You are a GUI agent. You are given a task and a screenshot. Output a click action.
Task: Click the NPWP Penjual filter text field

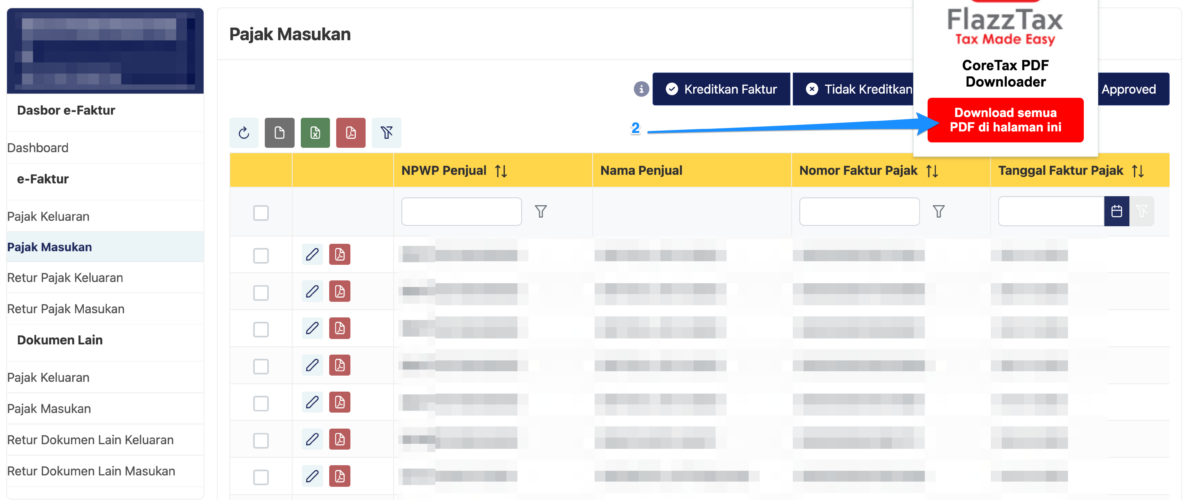click(x=461, y=212)
